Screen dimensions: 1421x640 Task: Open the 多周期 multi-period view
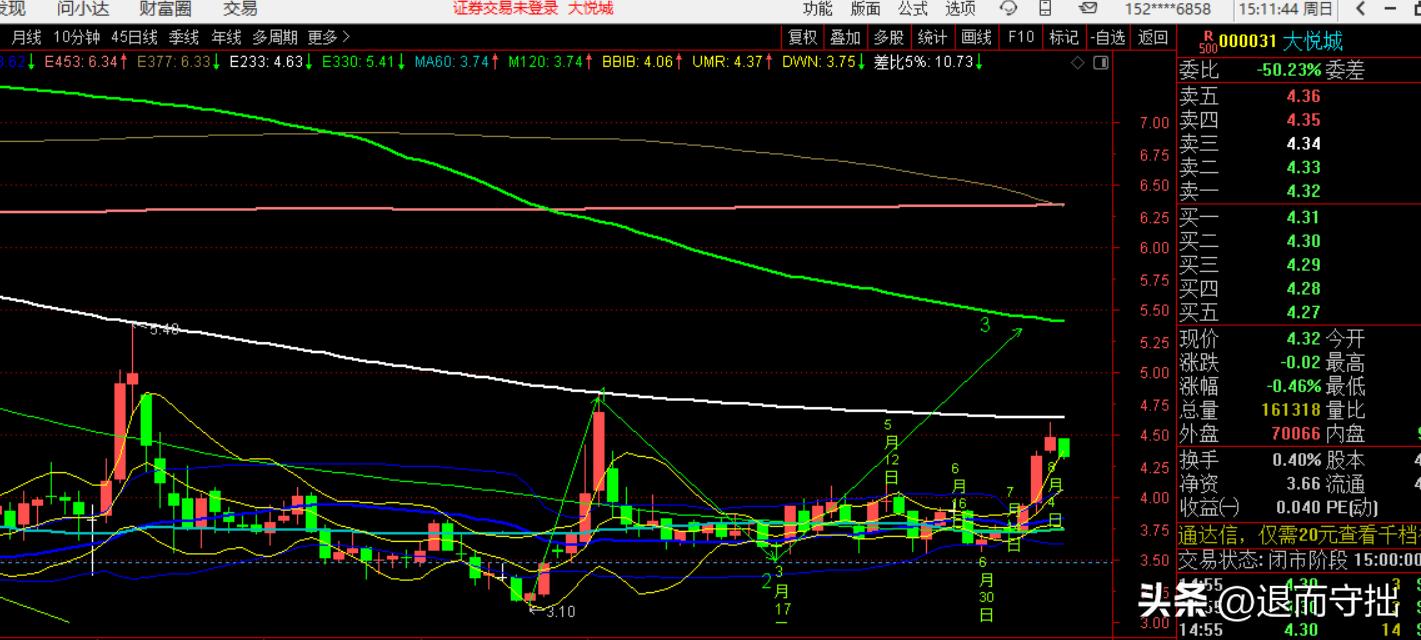274,37
